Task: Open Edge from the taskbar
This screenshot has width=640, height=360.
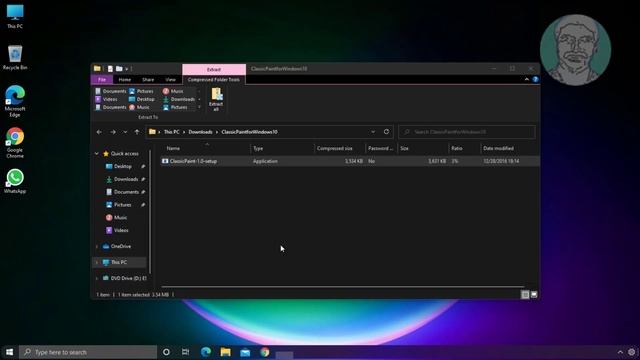Action: point(206,352)
